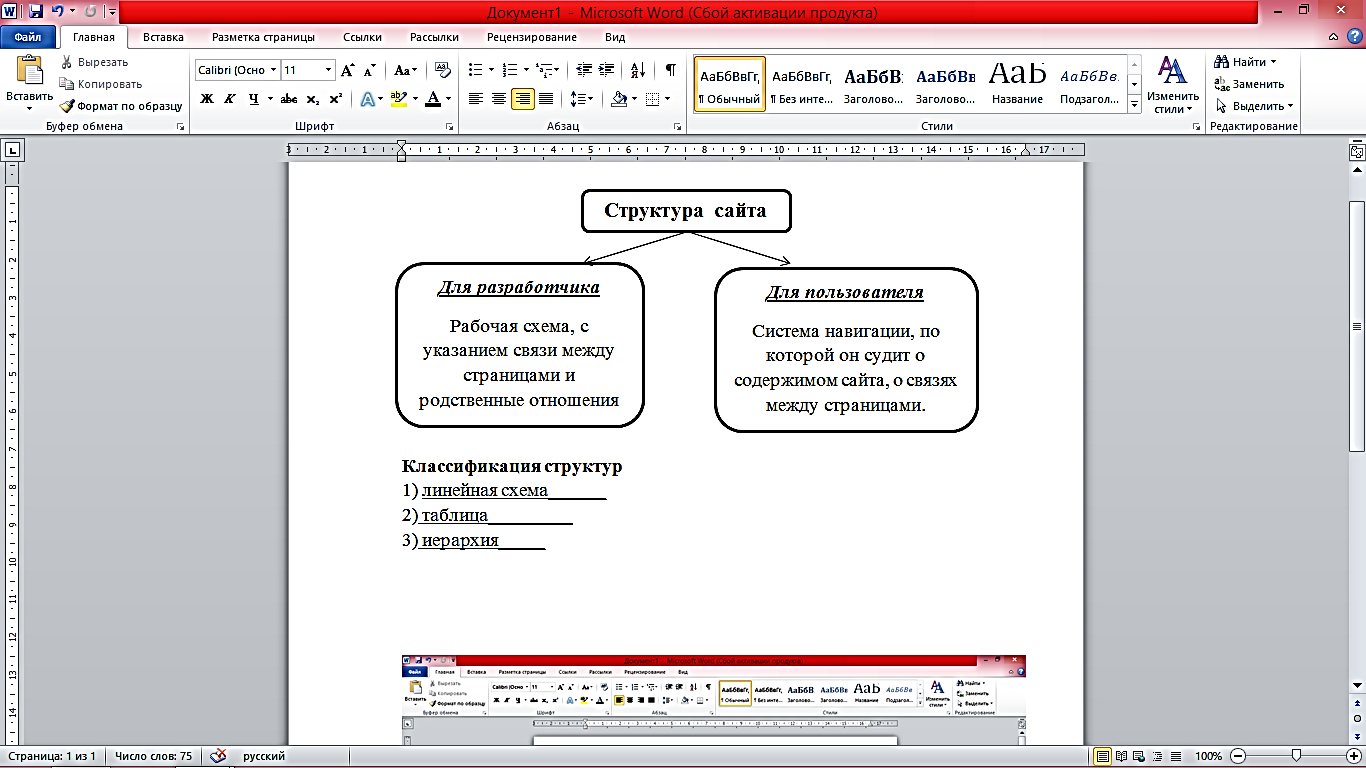
Task: Toggle subscript x₂ formatting
Action: (x=313, y=99)
